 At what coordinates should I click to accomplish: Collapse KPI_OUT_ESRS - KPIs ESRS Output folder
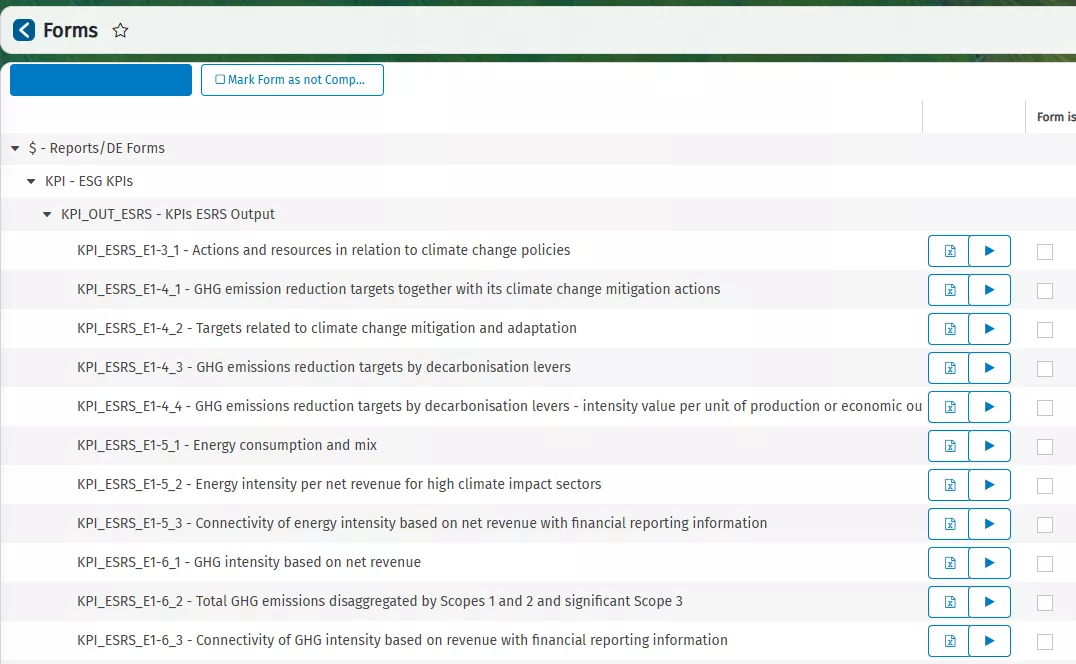(47, 215)
